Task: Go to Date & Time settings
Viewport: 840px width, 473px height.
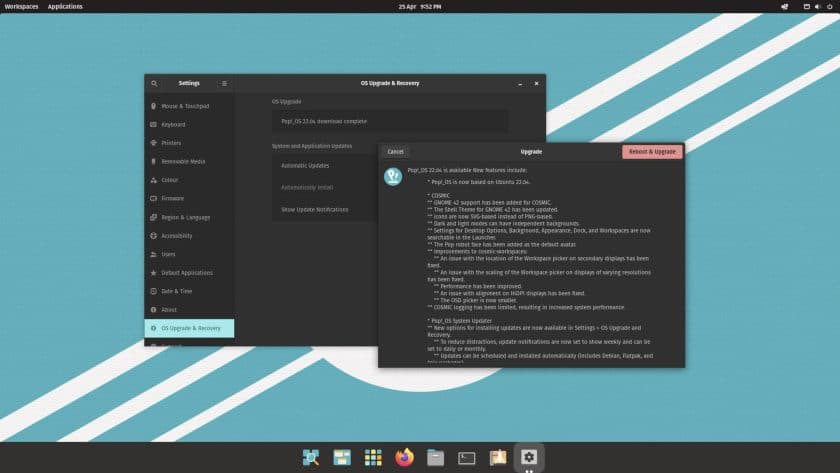Action: (x=189, y=291)
